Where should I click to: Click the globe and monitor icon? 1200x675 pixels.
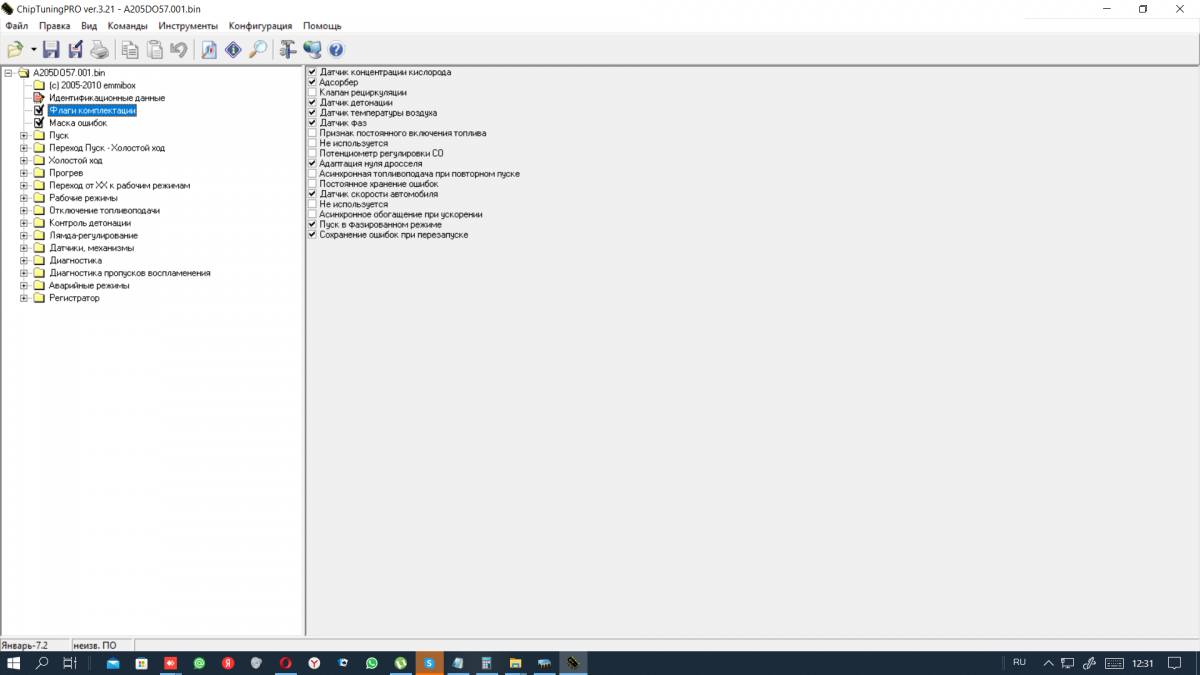tap(312, 49)
